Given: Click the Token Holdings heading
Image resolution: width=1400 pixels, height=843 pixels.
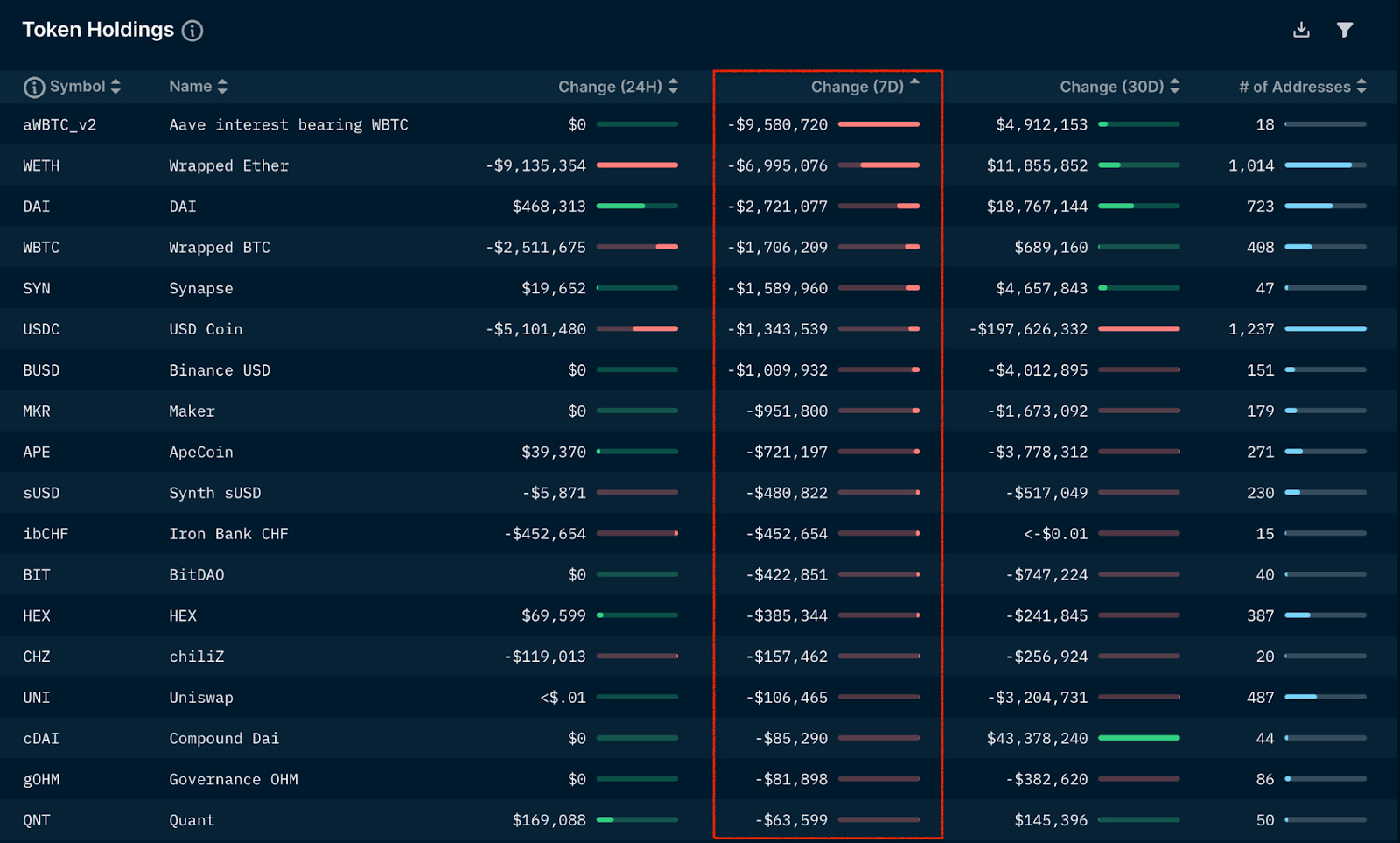Looking at the screenshot, I should click(x=98, y=30).
